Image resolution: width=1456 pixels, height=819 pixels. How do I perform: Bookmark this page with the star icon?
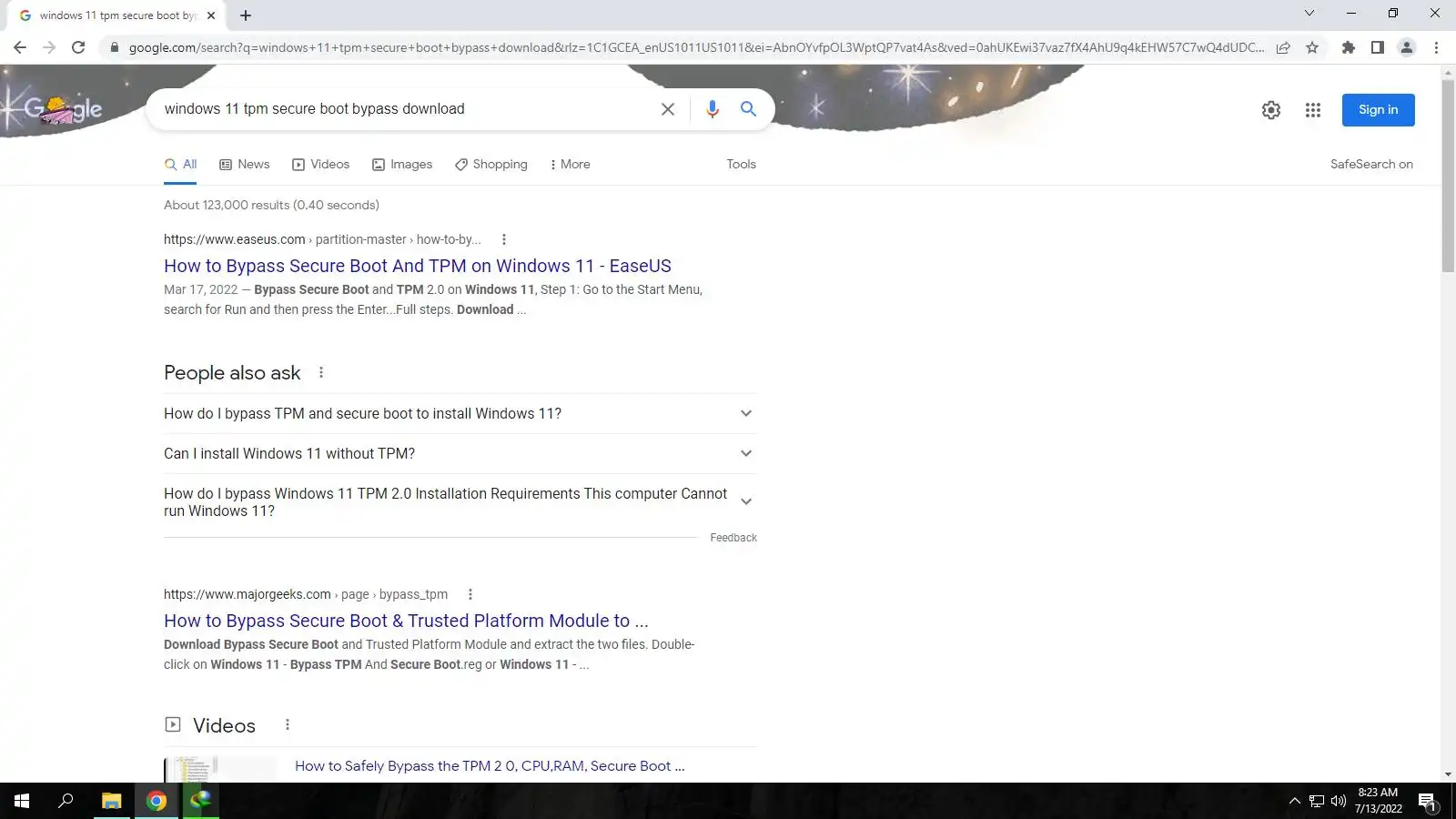pyautogui.click(x=1312, y=47)
